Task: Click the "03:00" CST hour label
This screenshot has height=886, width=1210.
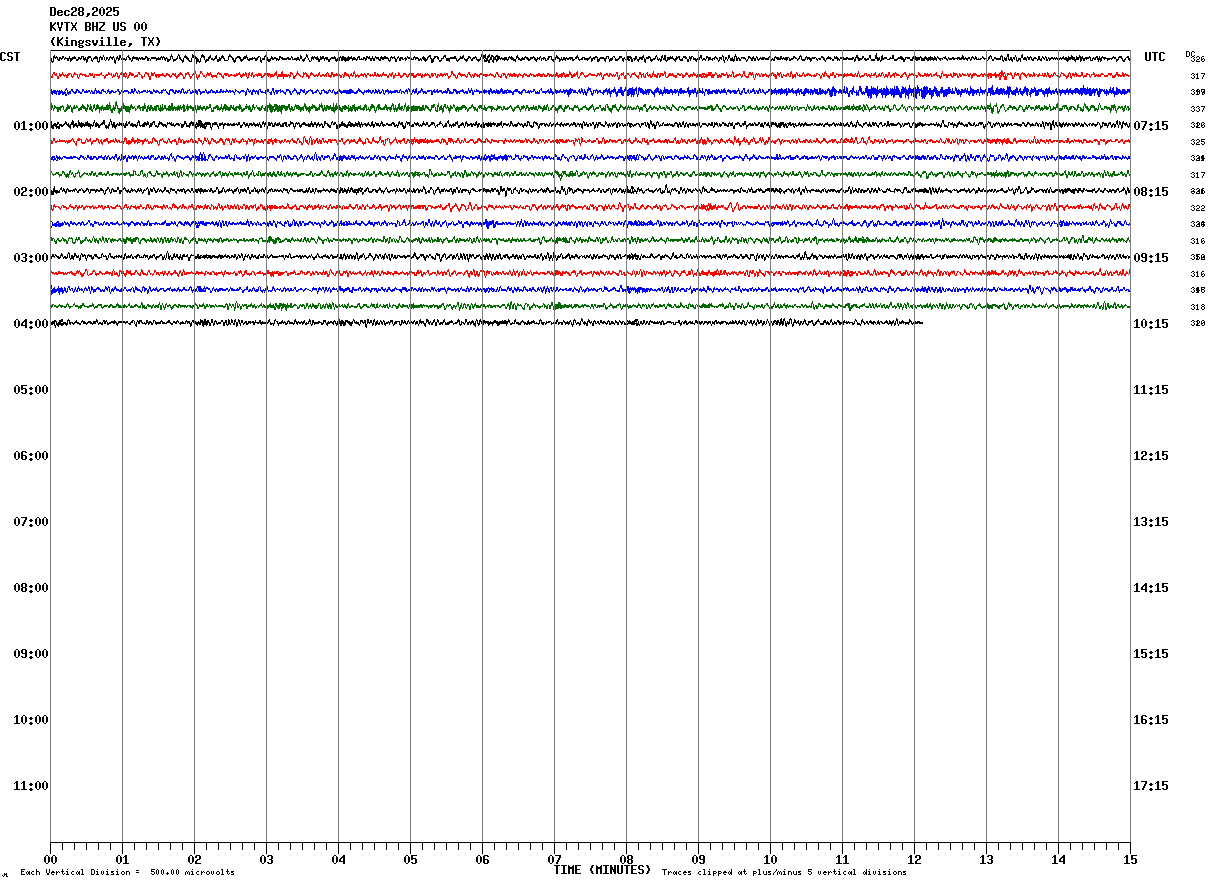Action: (31, 258)
